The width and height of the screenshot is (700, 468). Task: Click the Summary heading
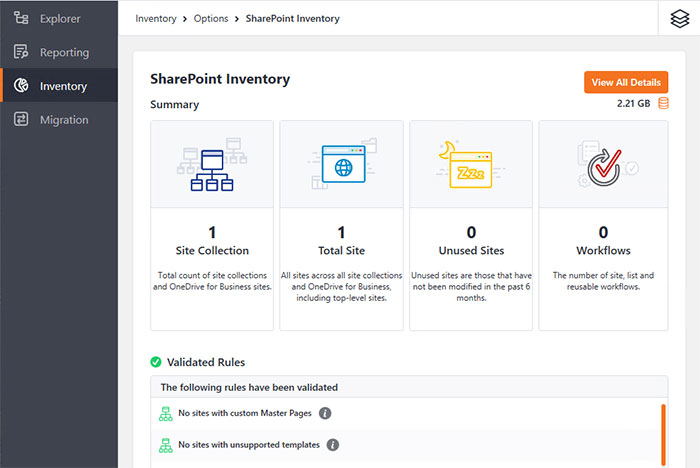point(175,104)
